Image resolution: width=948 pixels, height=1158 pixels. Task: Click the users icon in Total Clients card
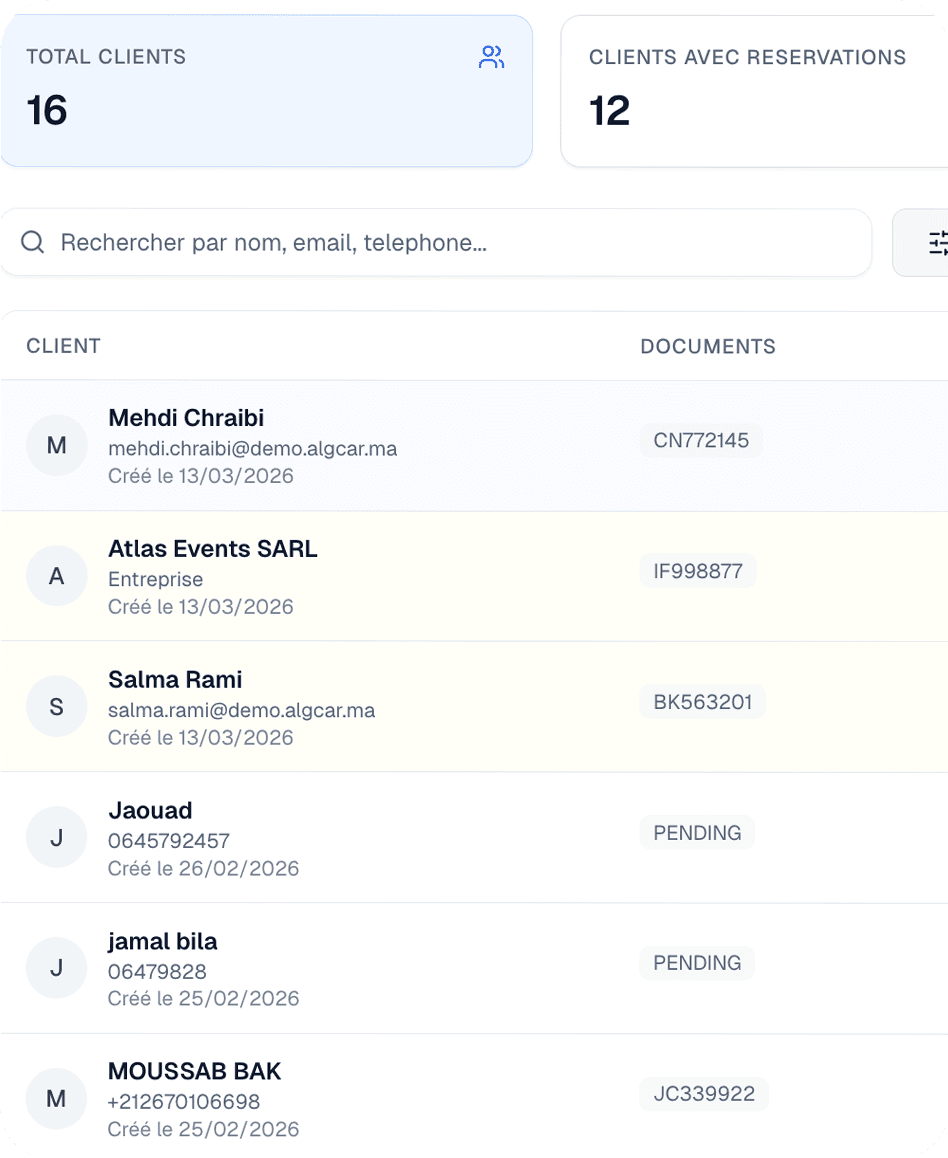(491, 58)
